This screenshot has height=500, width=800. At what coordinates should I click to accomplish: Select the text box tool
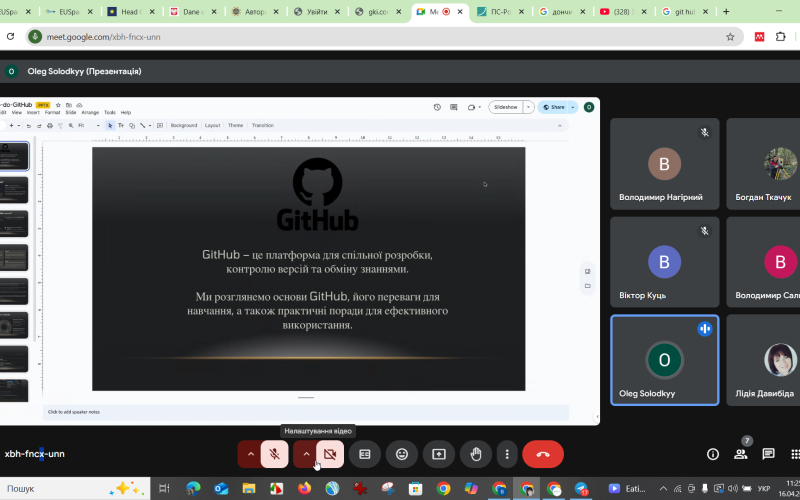[121, 126]
